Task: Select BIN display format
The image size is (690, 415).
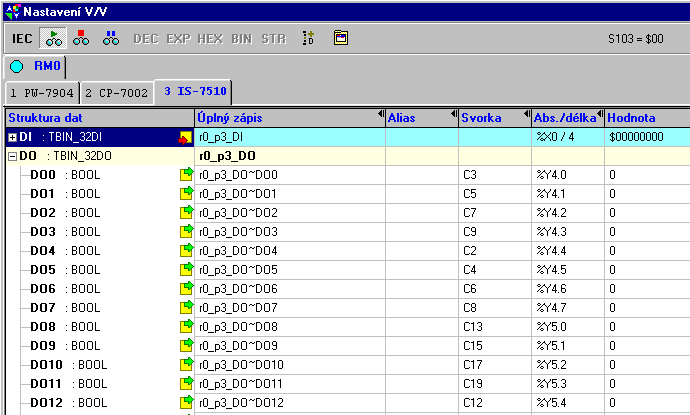Action: coord(242,39)
